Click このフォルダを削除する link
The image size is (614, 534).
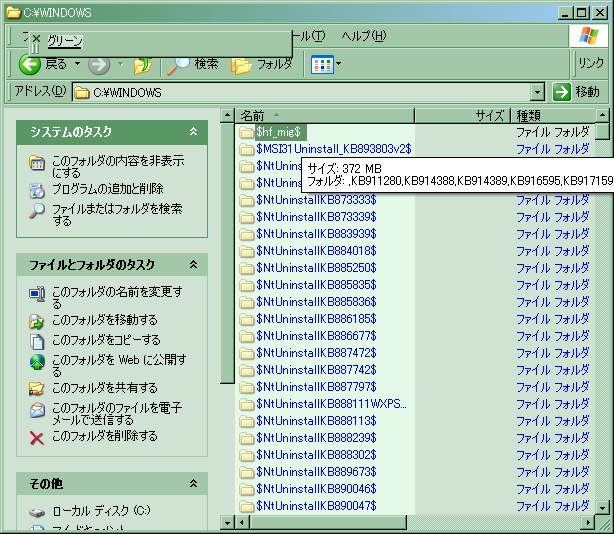[105, 436]
